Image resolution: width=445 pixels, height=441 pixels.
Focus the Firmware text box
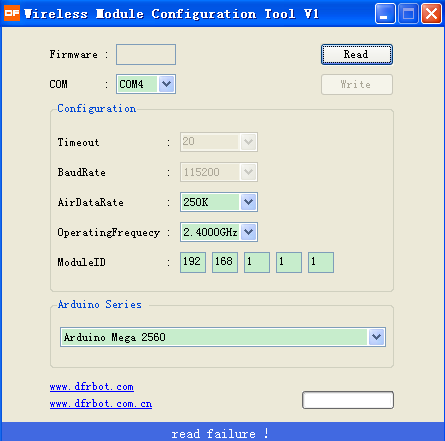click(146, 54)
